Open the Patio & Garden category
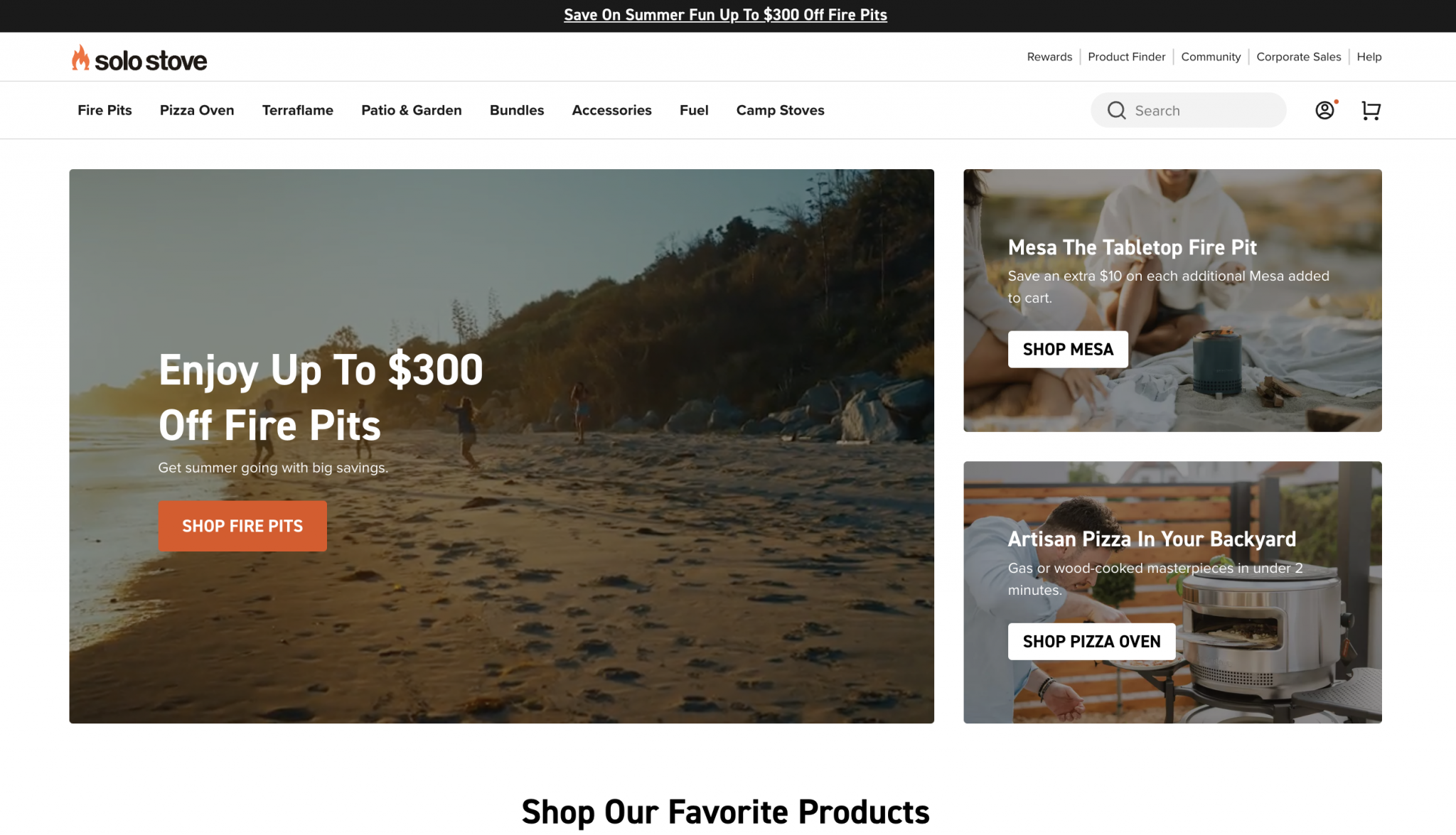This screenshot has width=1456, height=835. [412, 110]
